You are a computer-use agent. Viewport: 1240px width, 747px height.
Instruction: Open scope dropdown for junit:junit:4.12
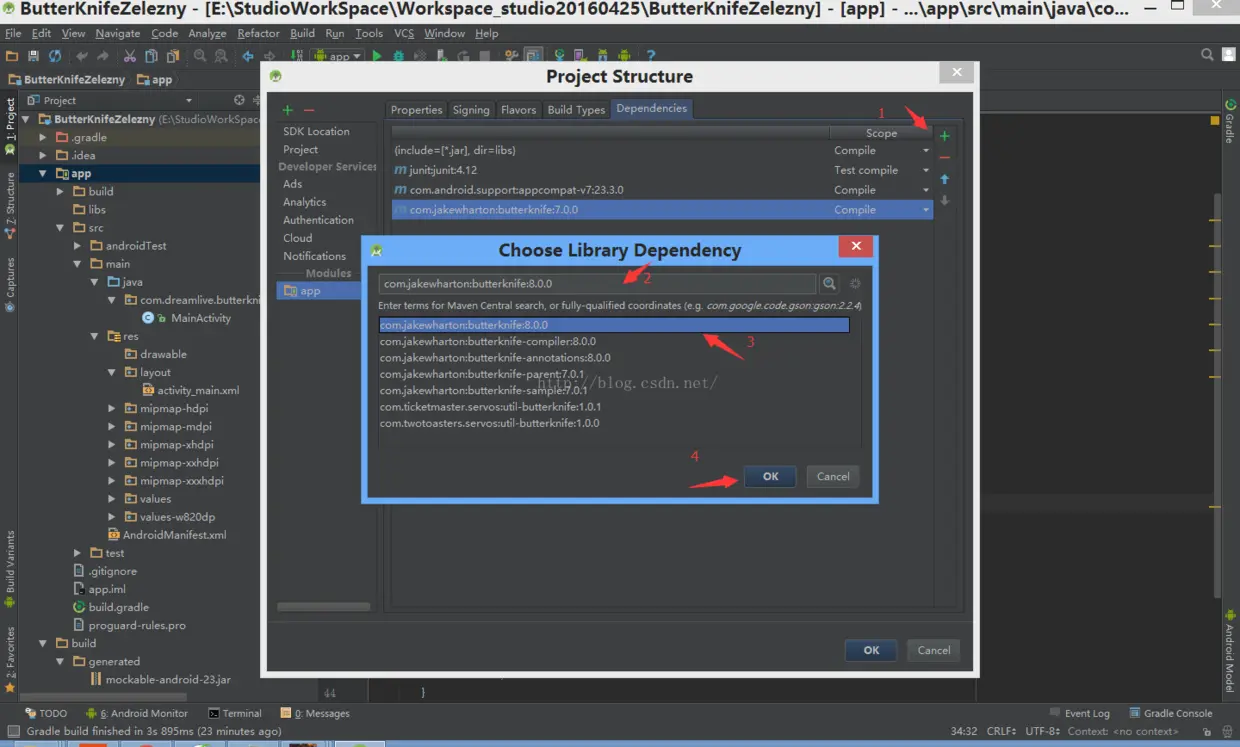926,170
